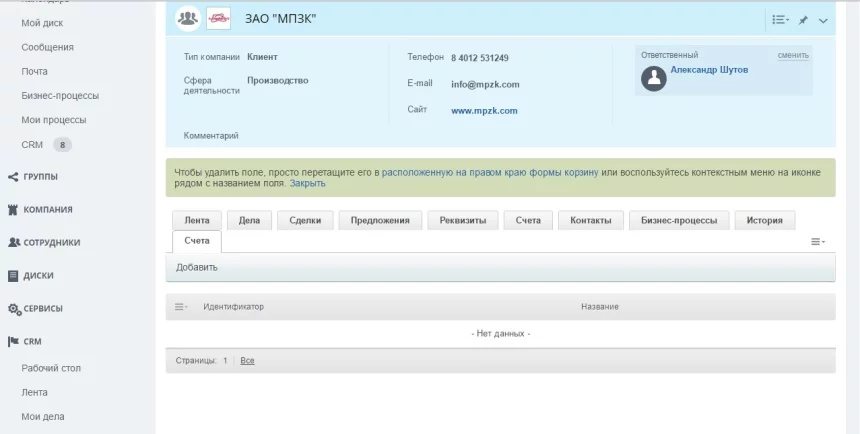Click the Добавить button
The image size is (860, 434).
[197, 267]
